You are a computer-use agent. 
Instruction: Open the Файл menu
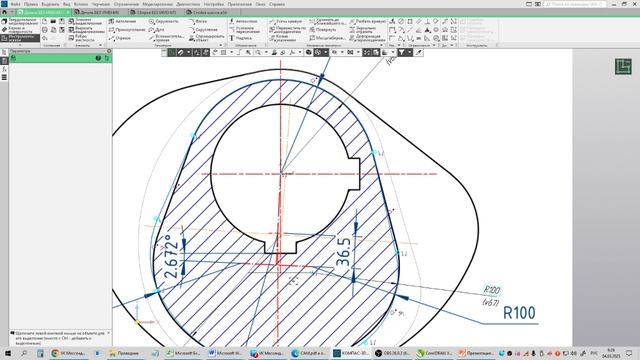click(x=16, y=4)
